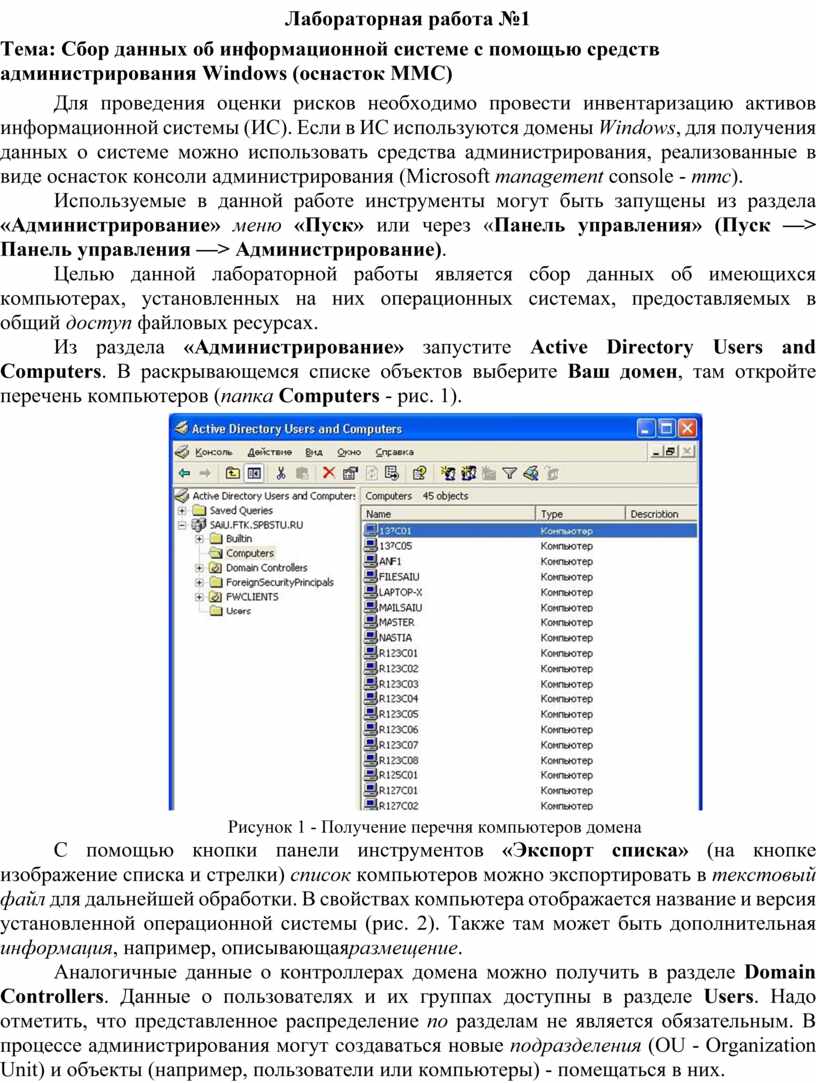Sort by the Description column header

click(x=661, y=514)
